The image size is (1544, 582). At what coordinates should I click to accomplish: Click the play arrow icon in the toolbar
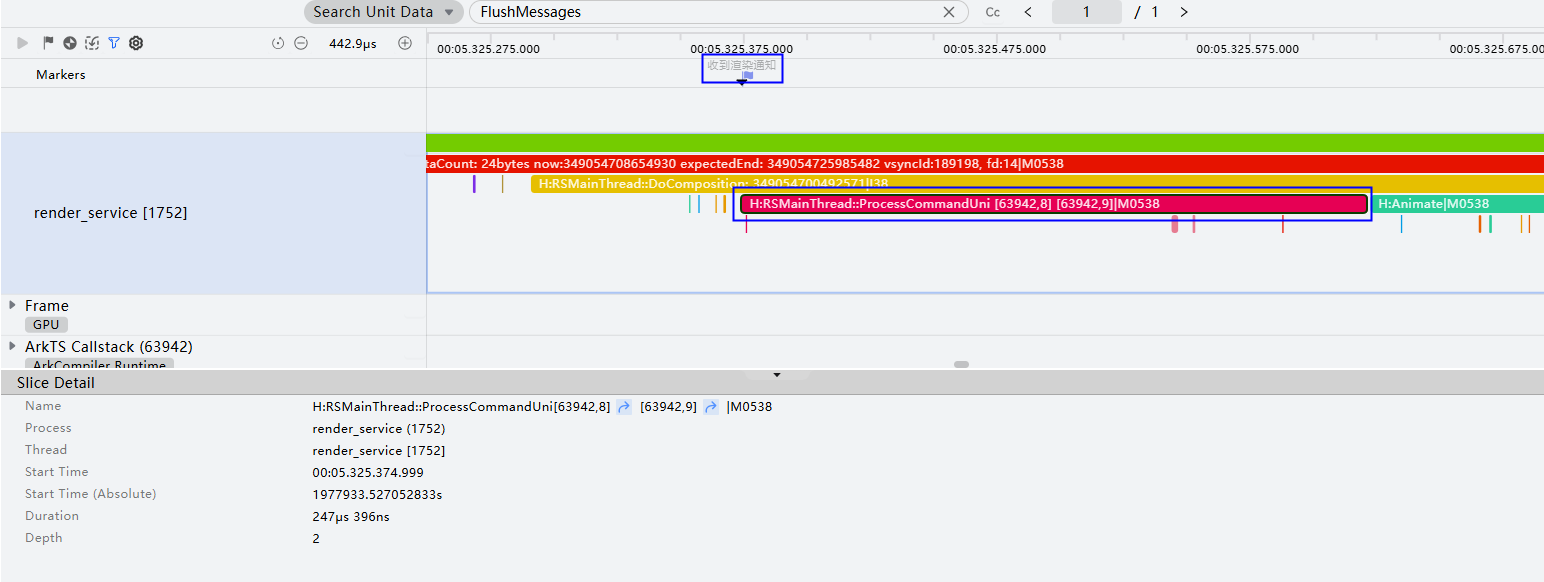pos(23,43)
